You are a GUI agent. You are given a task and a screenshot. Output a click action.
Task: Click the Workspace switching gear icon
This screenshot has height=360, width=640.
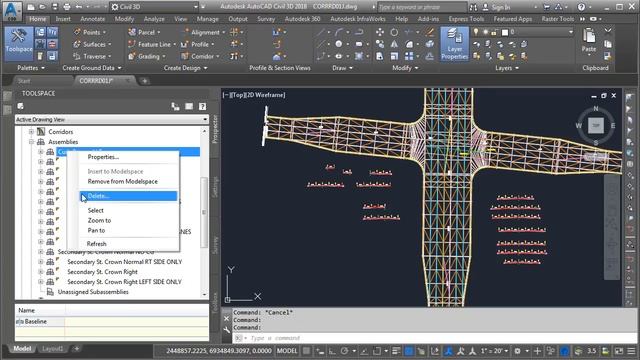pyautogui.click(x=518, y=351)
